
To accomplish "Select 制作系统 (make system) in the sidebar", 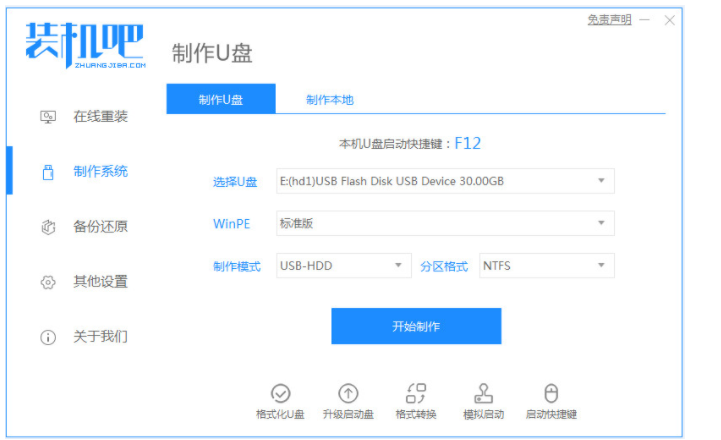I will (100, 172).
